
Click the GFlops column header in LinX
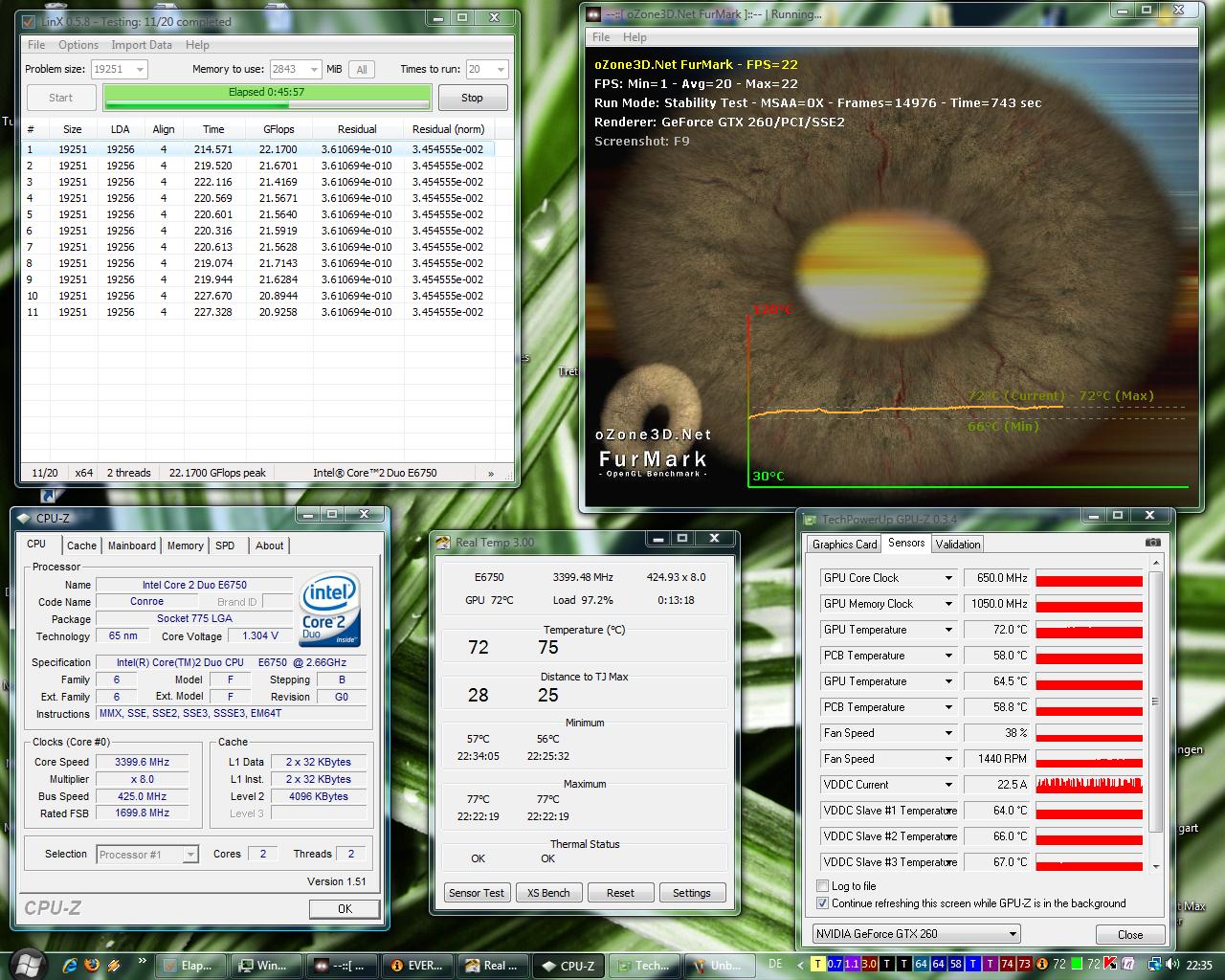pos(278,129)
